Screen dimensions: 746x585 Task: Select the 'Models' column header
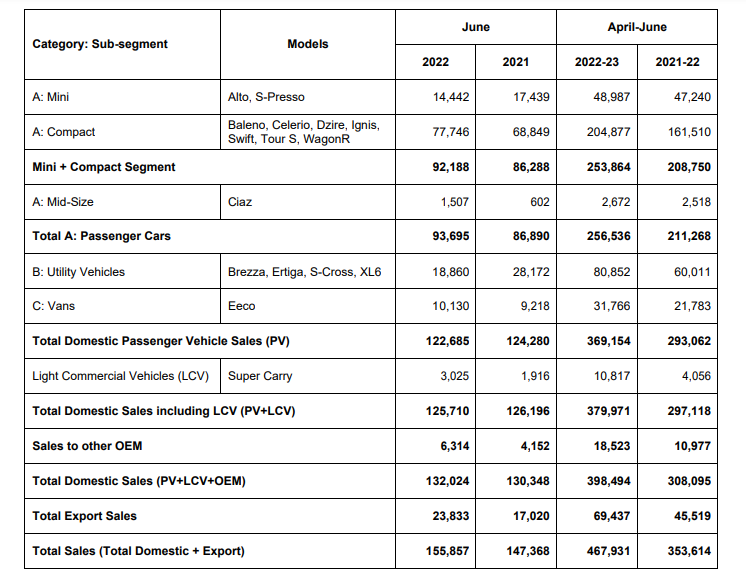pyautogui.click(x=307, y=44)
